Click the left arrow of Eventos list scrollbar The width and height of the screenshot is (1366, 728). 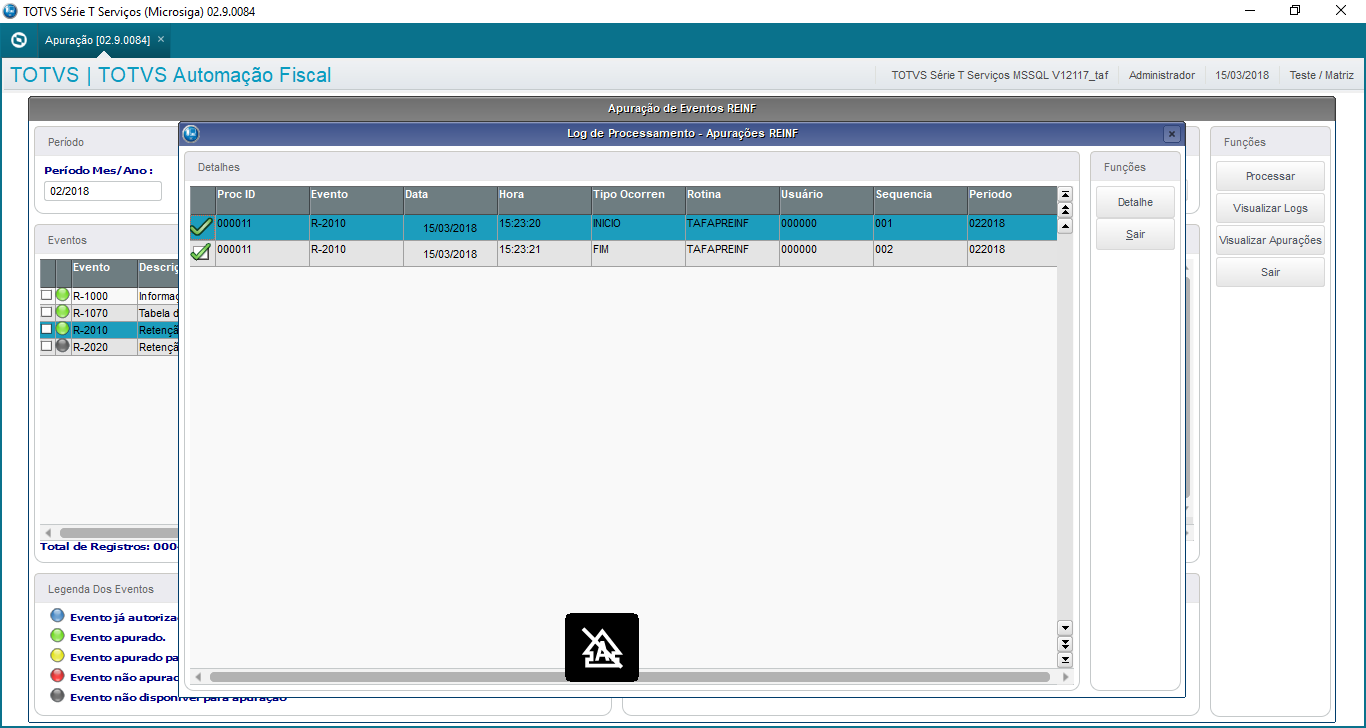(x=46, y=533)
